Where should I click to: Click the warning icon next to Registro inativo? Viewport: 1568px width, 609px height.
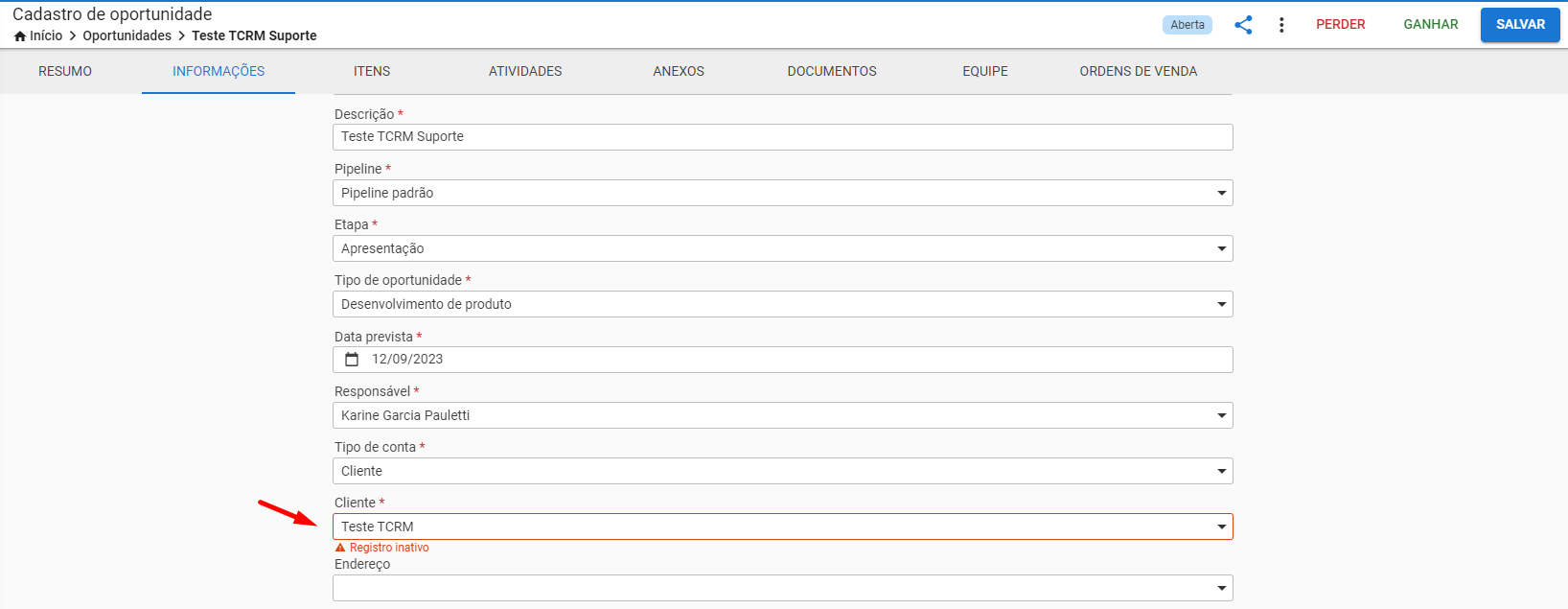[x=339, y=548]
